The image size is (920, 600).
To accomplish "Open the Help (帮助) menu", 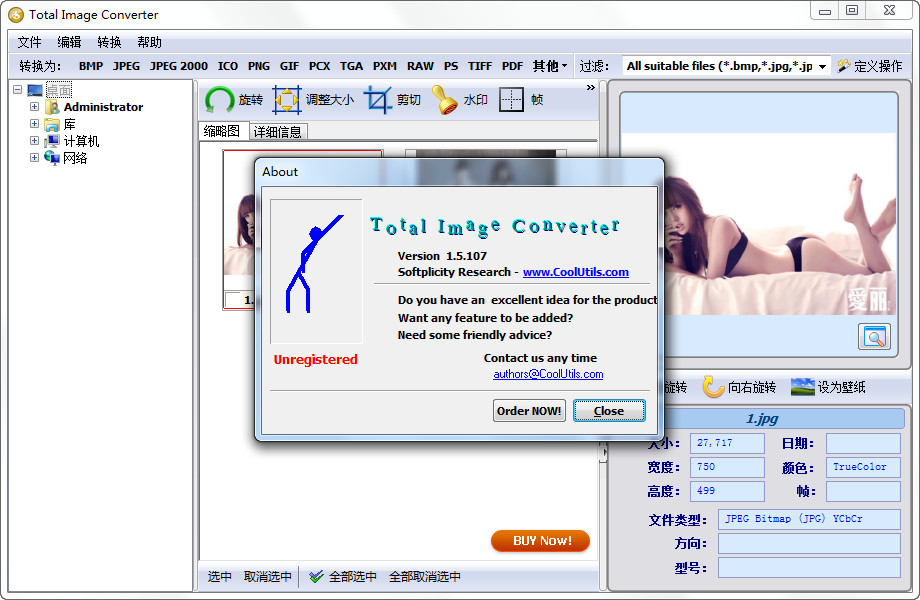I will coord(149,42).
